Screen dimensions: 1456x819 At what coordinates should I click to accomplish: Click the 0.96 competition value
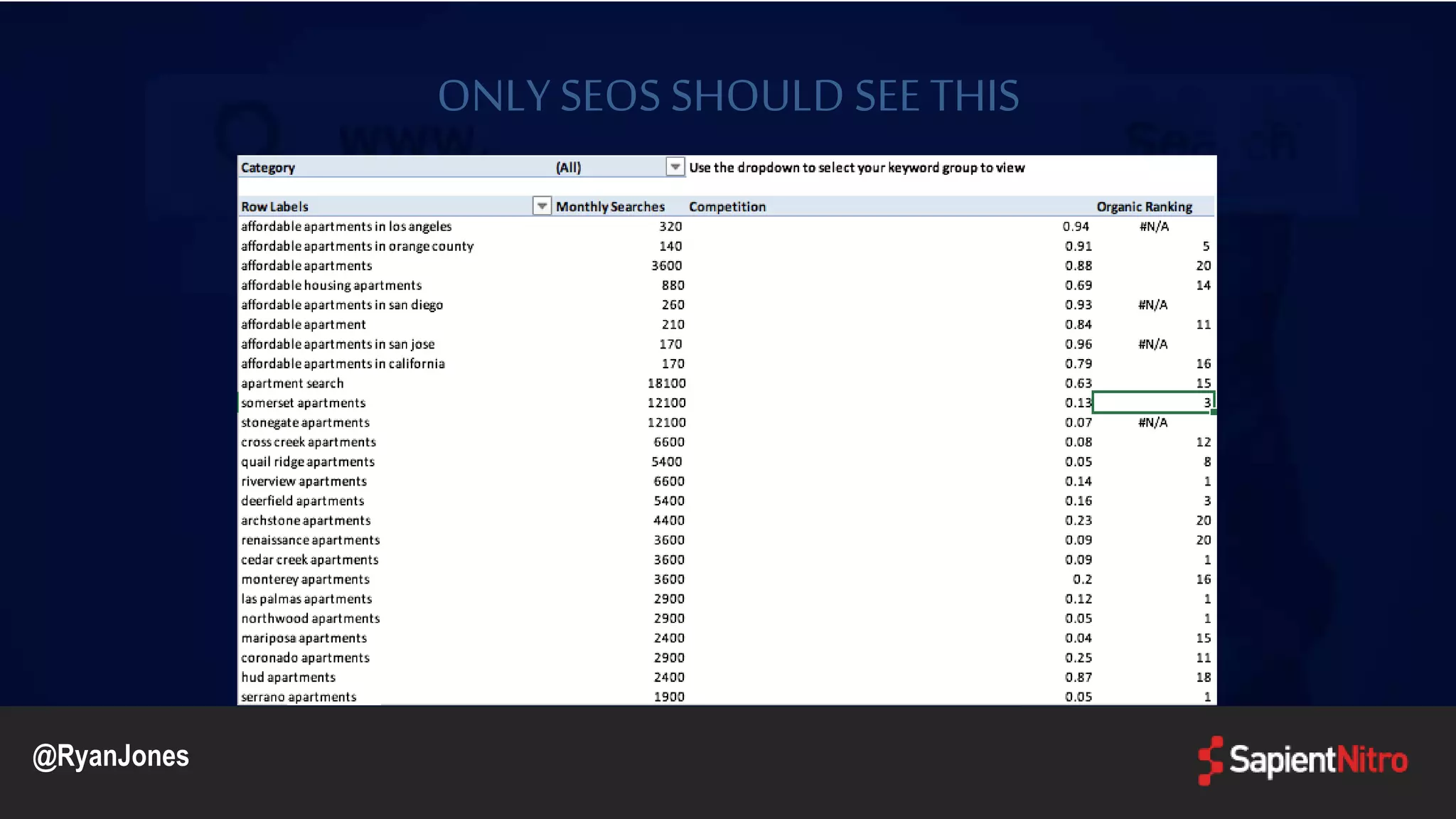[x=1078, y=344]
